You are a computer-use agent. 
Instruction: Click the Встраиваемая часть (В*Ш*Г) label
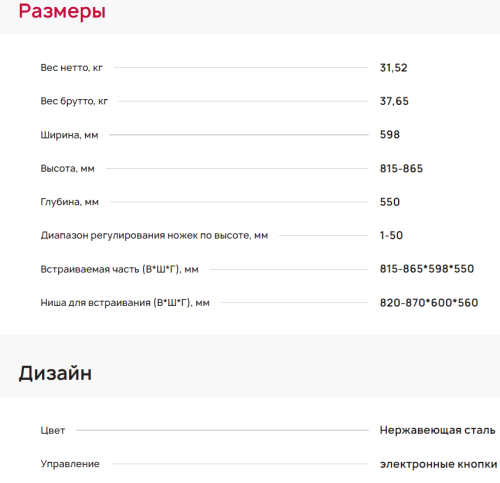(119, 269)
